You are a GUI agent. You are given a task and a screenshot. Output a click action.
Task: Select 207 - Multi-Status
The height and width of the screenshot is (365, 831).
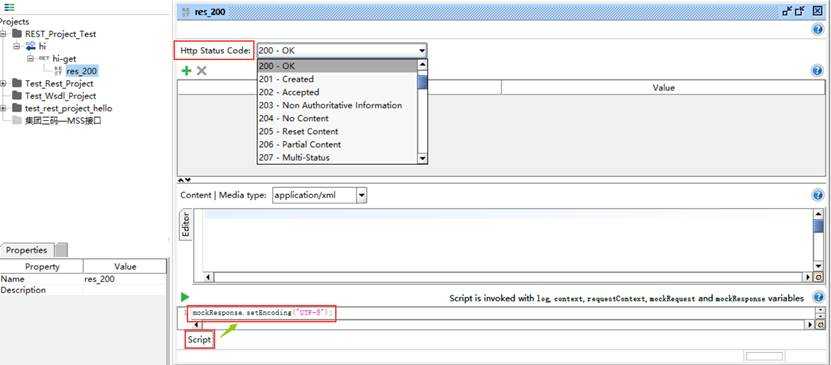click(x=337, y=158)
